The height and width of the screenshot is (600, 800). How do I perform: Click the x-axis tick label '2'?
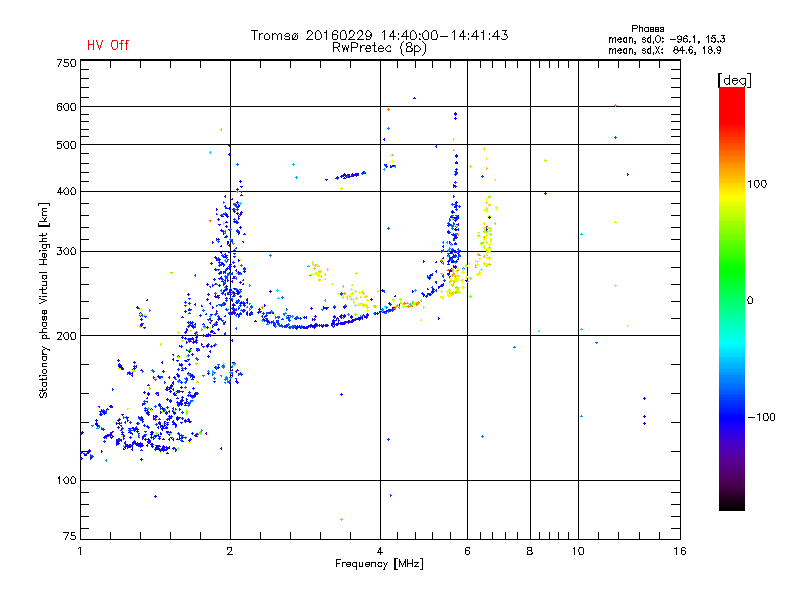[230, 551]
